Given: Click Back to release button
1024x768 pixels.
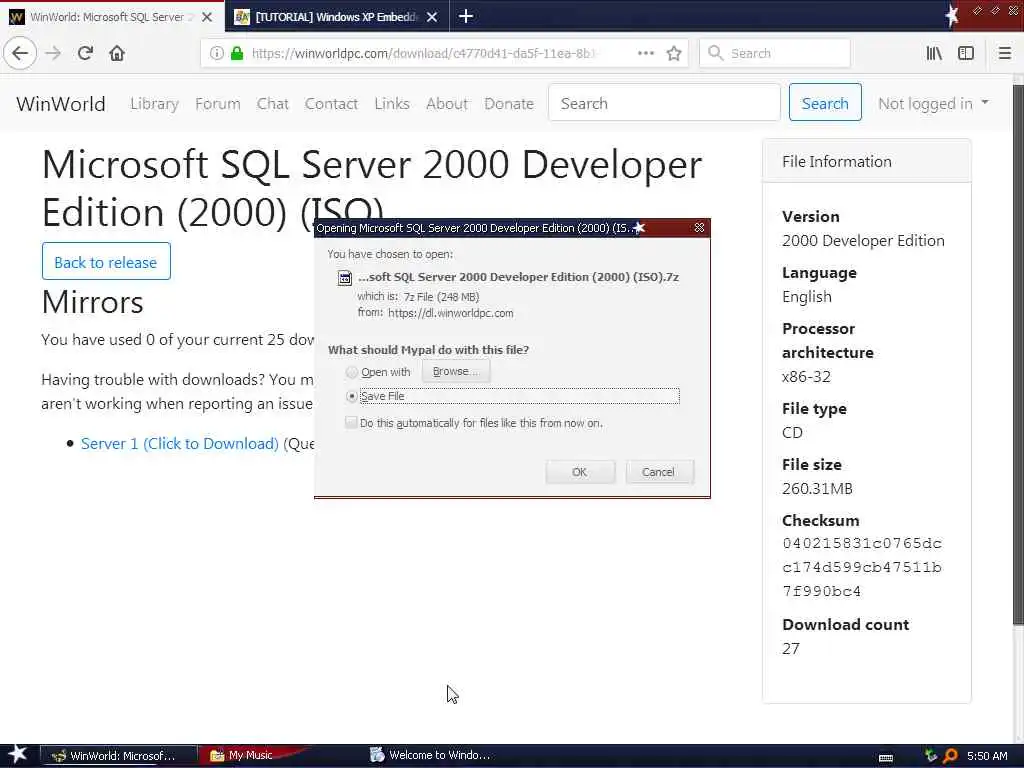Looking at the screenshot, I should pos(106,261).
